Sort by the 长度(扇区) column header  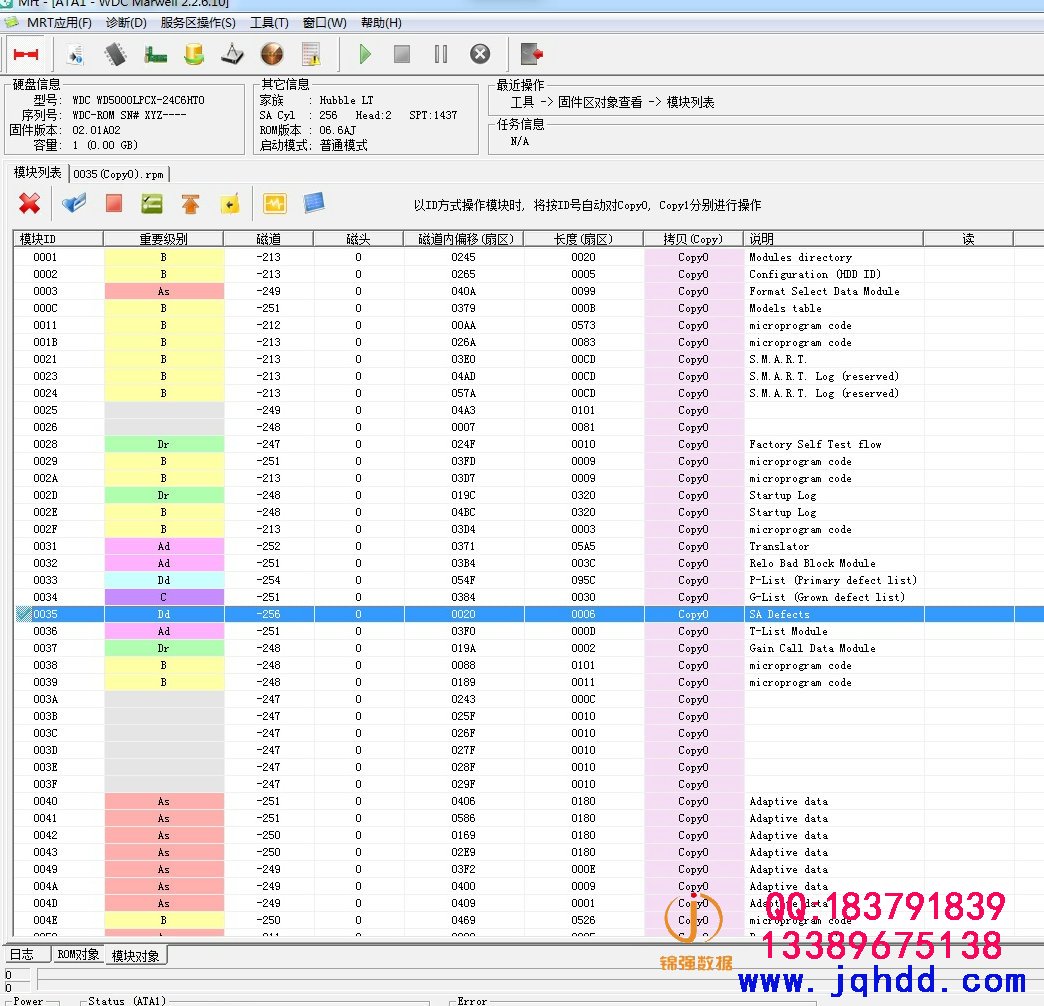click(x=583, y=239)
